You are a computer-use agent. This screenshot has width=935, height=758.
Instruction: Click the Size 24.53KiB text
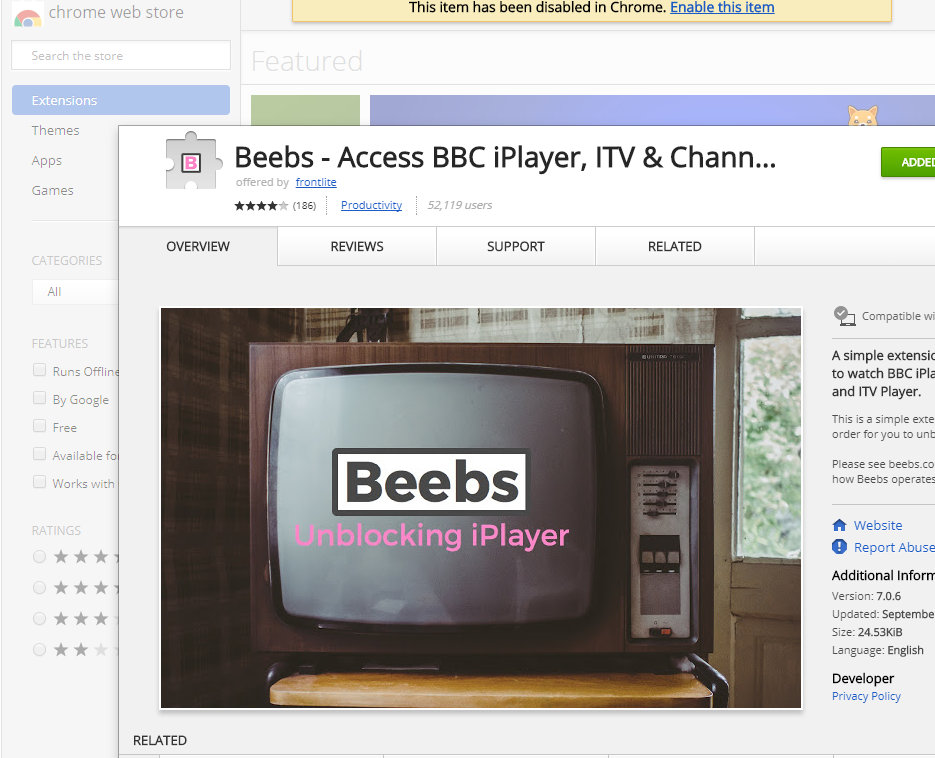pos(867,632)
